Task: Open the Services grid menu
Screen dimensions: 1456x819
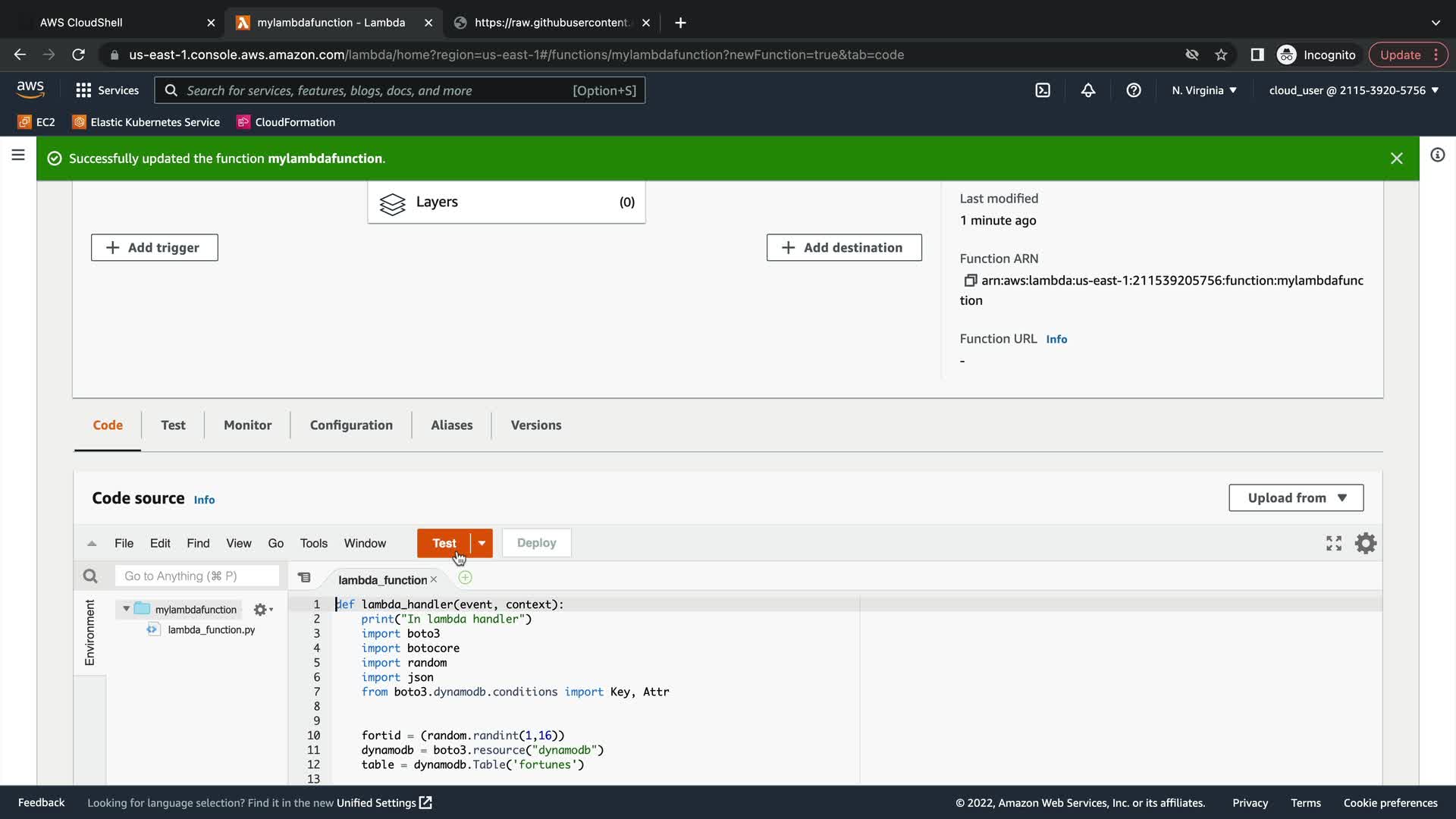Action: (x=107, y=90)
